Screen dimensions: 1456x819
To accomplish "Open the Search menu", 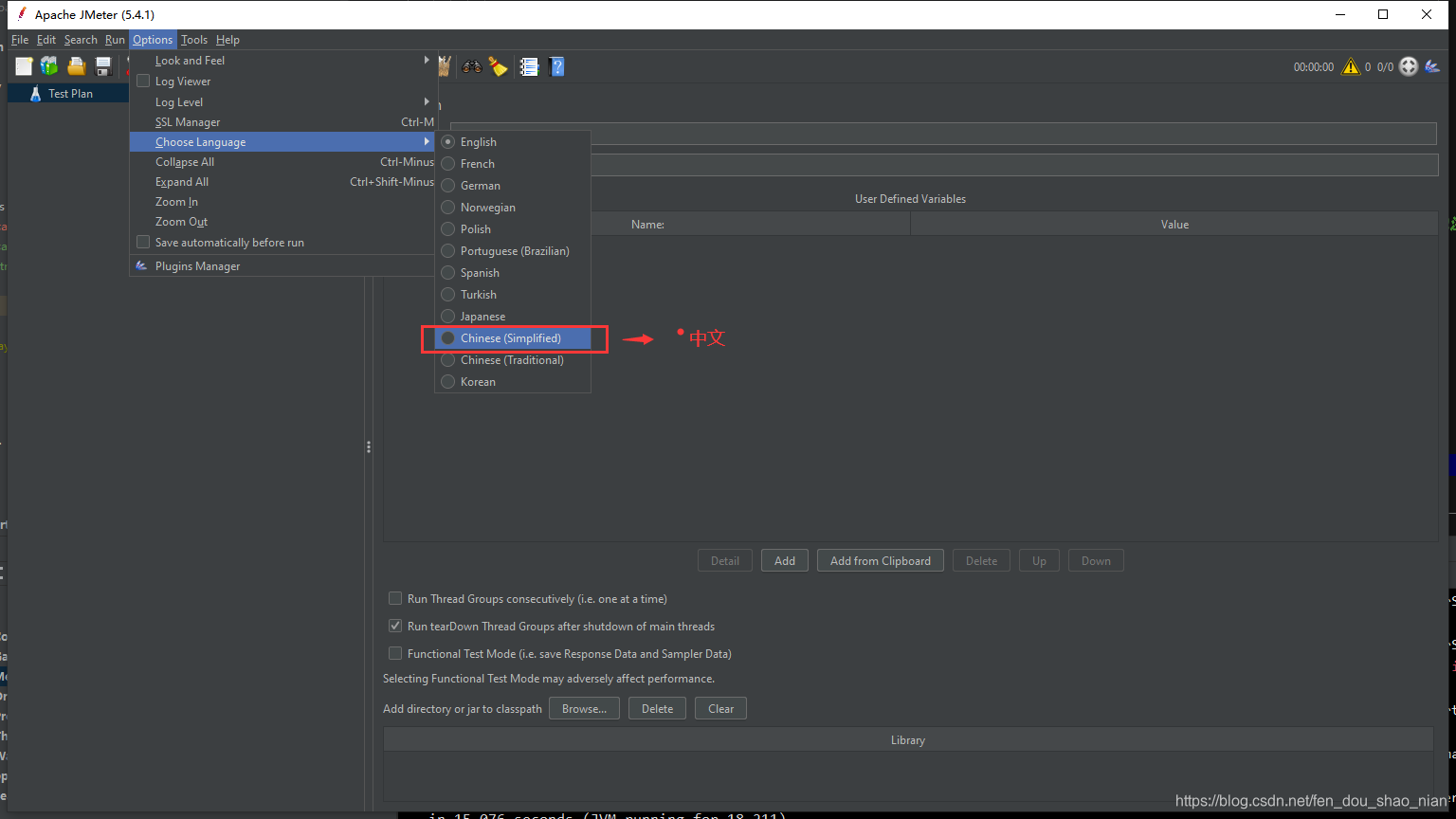I will [x=81, y=40].
